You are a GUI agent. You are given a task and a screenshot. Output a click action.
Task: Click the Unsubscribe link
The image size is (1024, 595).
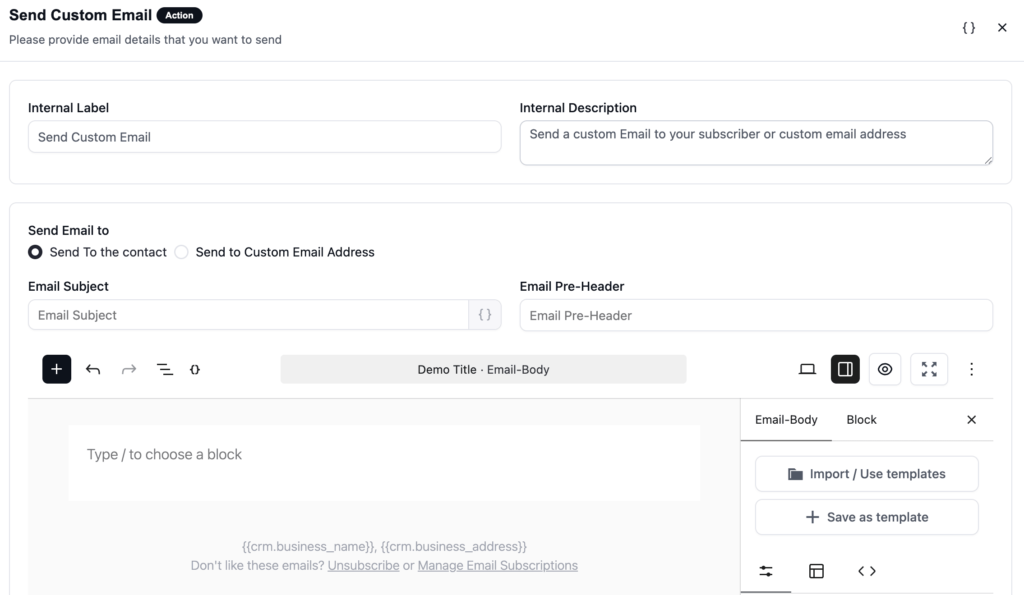coord(363,566)
